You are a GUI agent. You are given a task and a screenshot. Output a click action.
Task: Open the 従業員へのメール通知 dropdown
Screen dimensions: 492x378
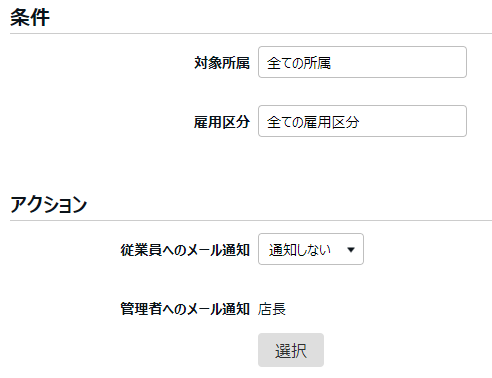311,249
